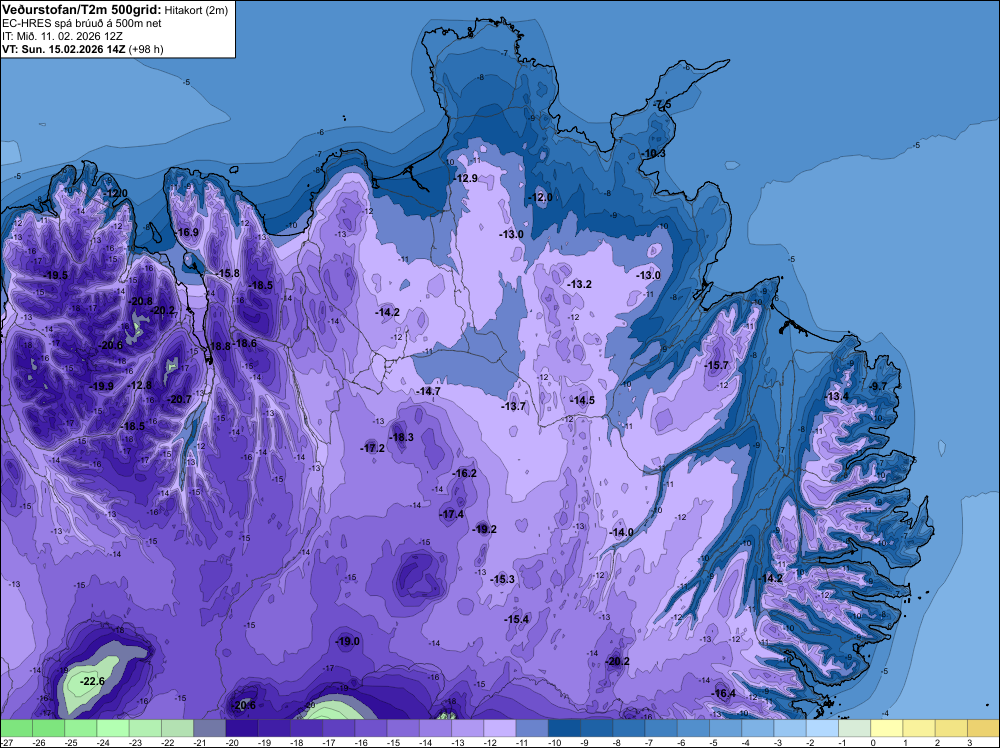The width and height of the screenshot is (1000, 748).
Task: Select the -20.8 temperature value
Action: point(140,301)
